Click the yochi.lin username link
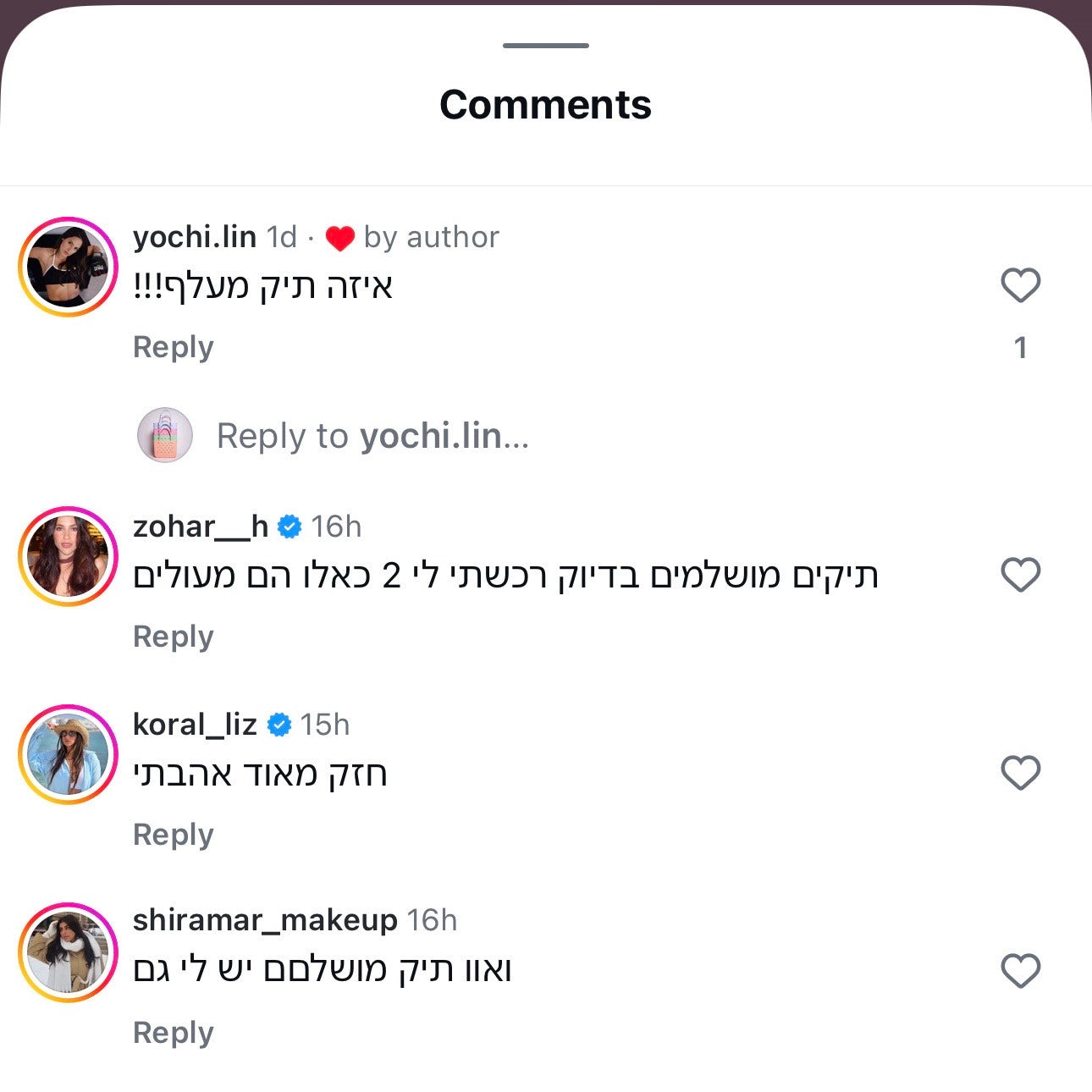The image size is (1092, 1092). coord(195,237)
